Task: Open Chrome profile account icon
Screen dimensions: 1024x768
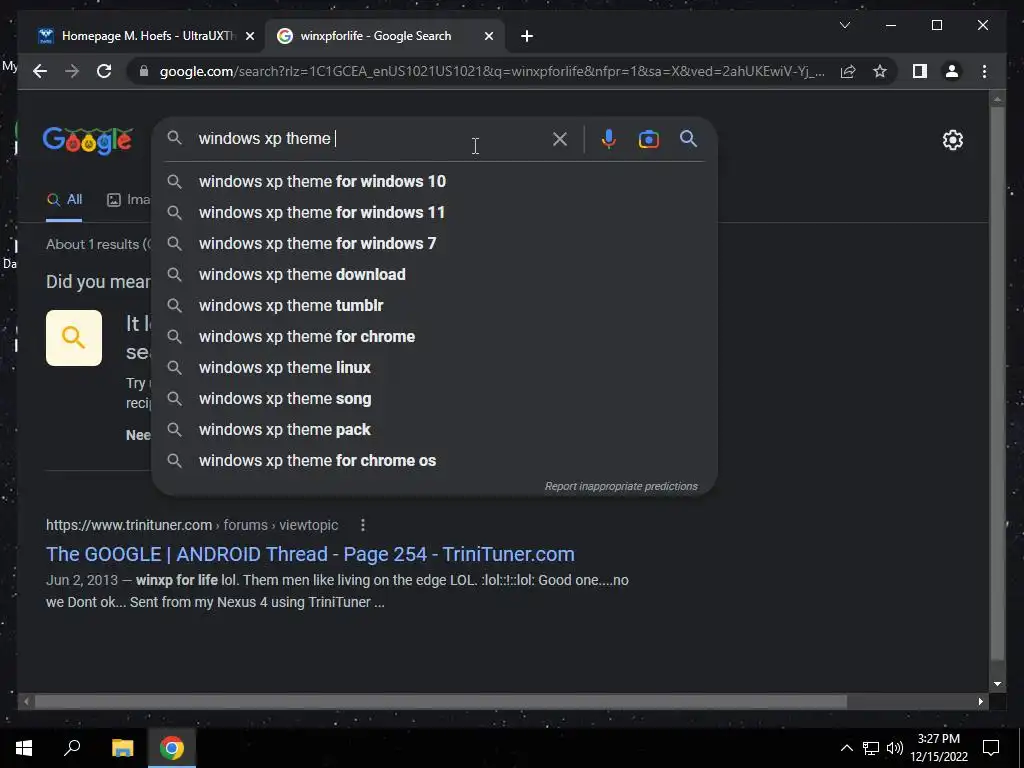Action: (952, 71)
